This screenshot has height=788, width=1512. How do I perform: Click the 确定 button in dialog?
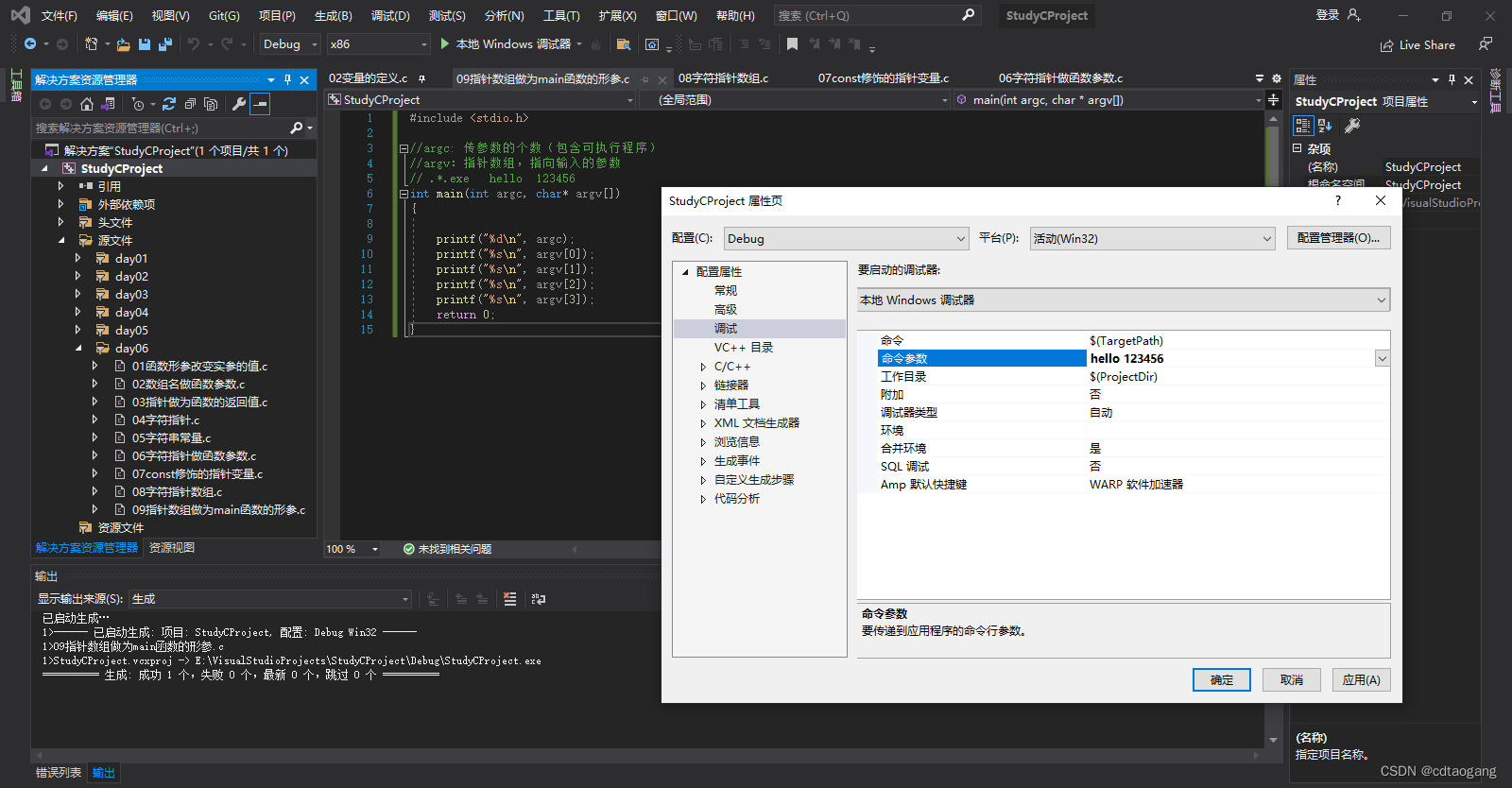click(1222, 680)
